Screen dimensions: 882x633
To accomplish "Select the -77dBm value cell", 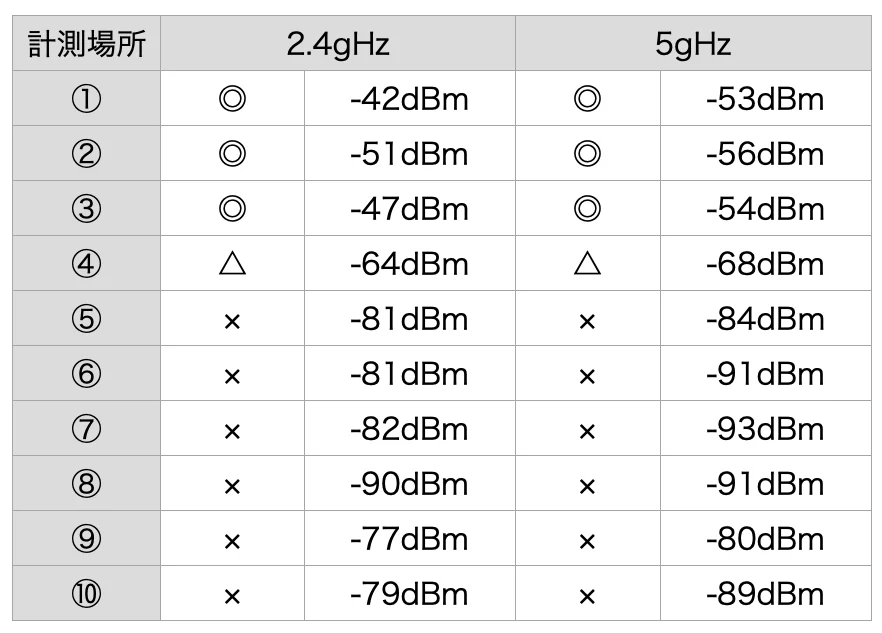I will pos(409,540).
